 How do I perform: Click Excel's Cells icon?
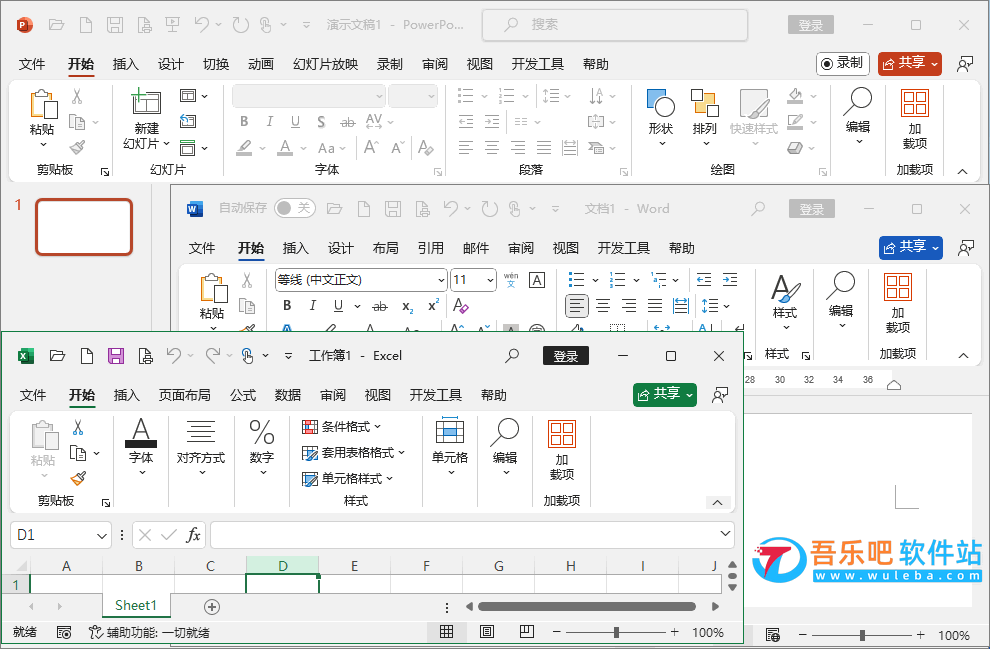[450, 431]
